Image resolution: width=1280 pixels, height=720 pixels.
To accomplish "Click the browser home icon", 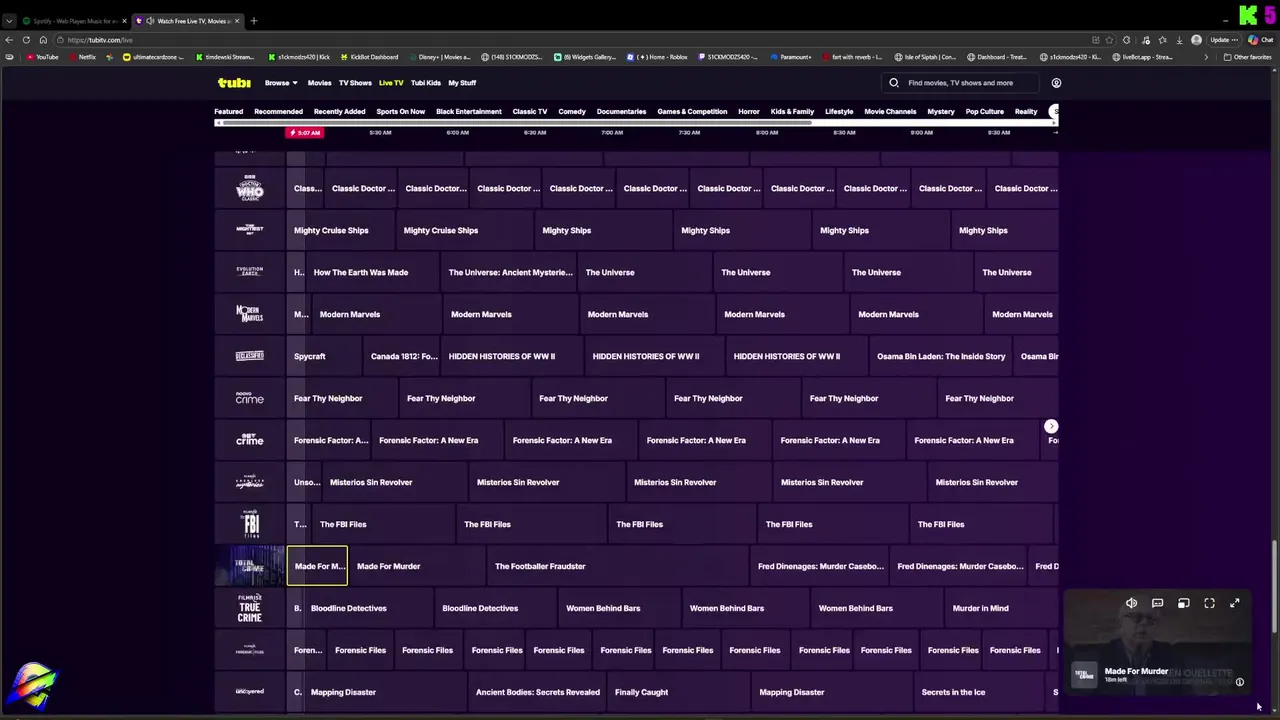I will (43, 40).
